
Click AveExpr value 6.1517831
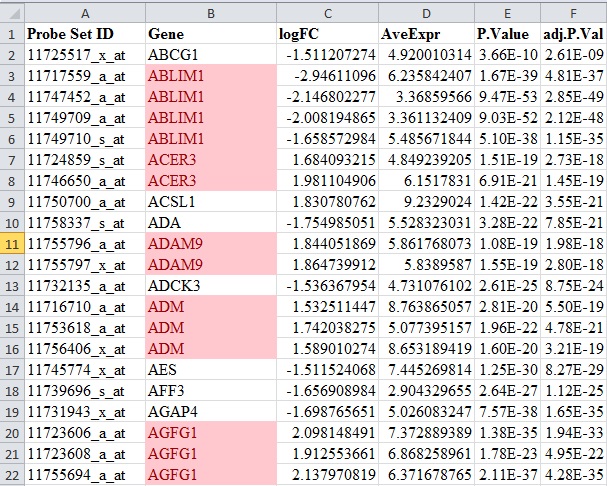coord(426,181)
